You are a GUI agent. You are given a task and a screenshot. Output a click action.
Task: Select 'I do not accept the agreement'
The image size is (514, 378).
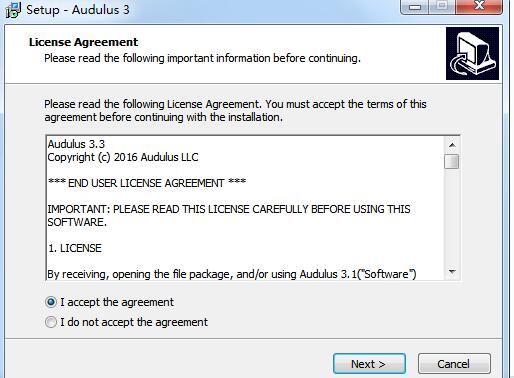click(x=51, y=322)
